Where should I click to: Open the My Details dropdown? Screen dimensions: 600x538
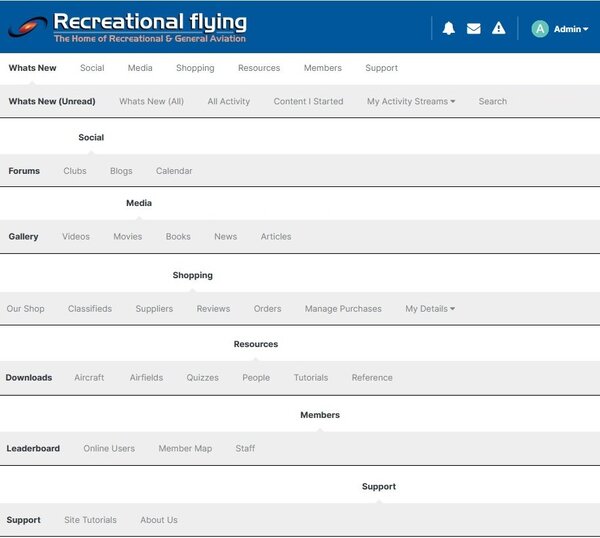tap(430, 309)
